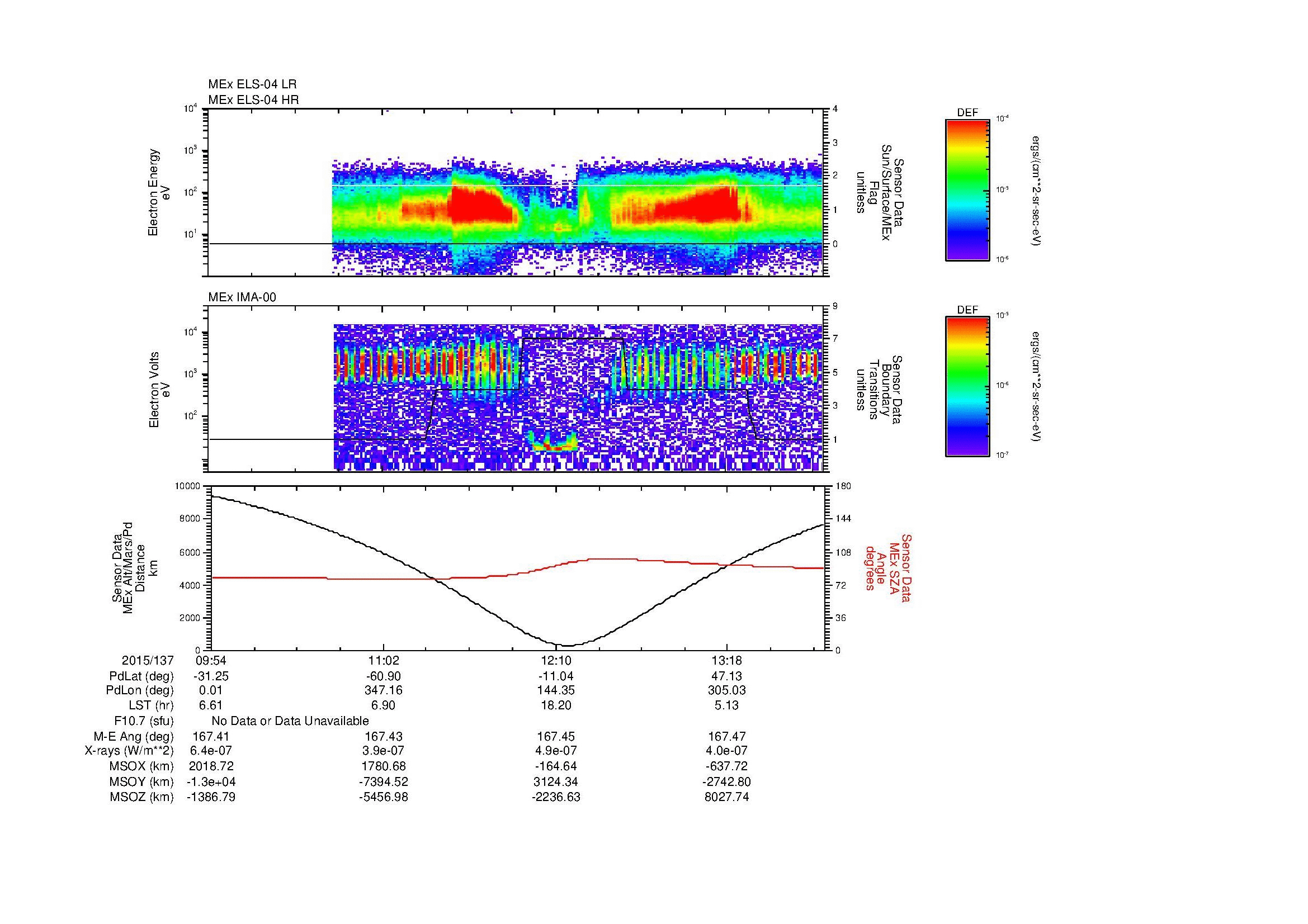
Task: Click MSOX value 2018.72
Action: [211, 766]
